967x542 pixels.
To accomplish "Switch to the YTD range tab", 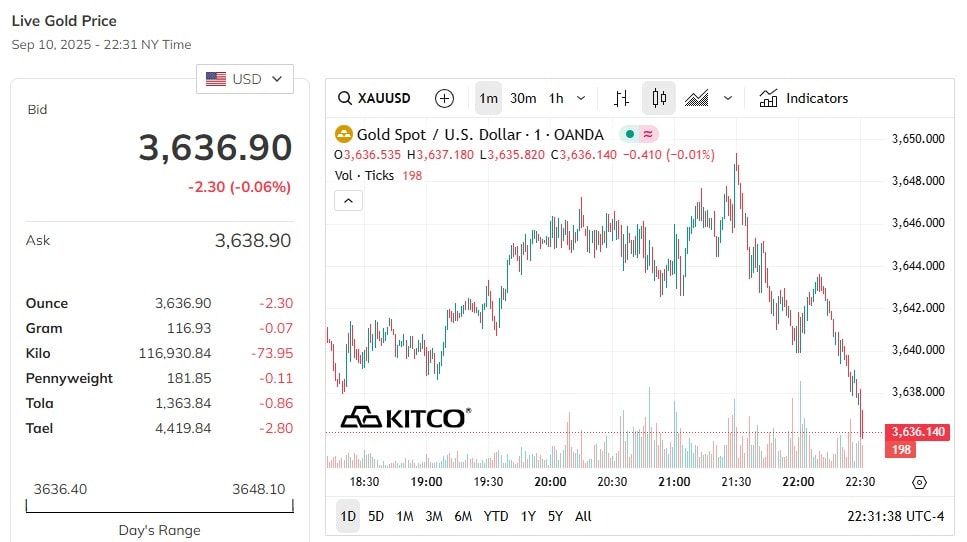I will pos(495,516).
